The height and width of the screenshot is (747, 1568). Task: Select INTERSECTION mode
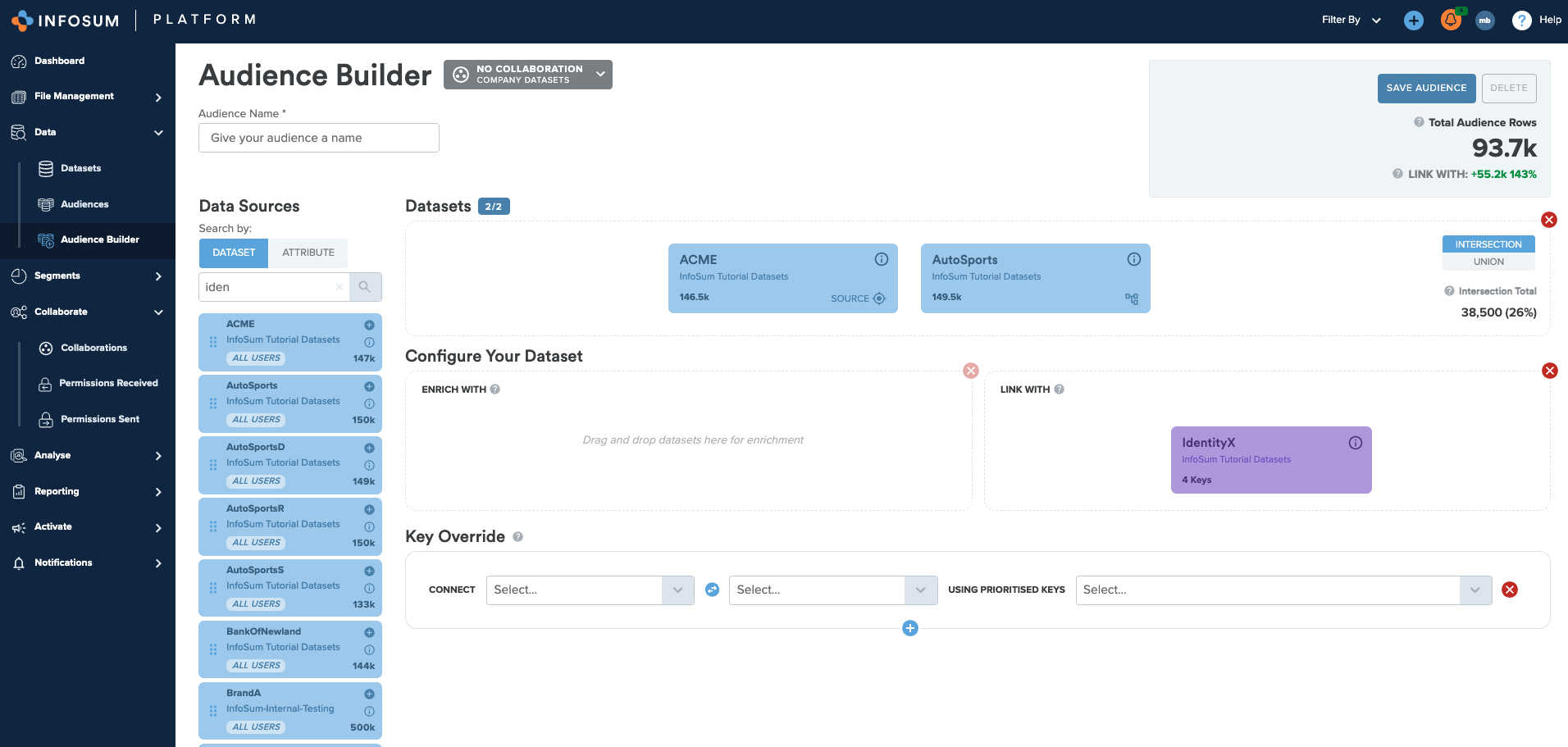pos(1488,244)
